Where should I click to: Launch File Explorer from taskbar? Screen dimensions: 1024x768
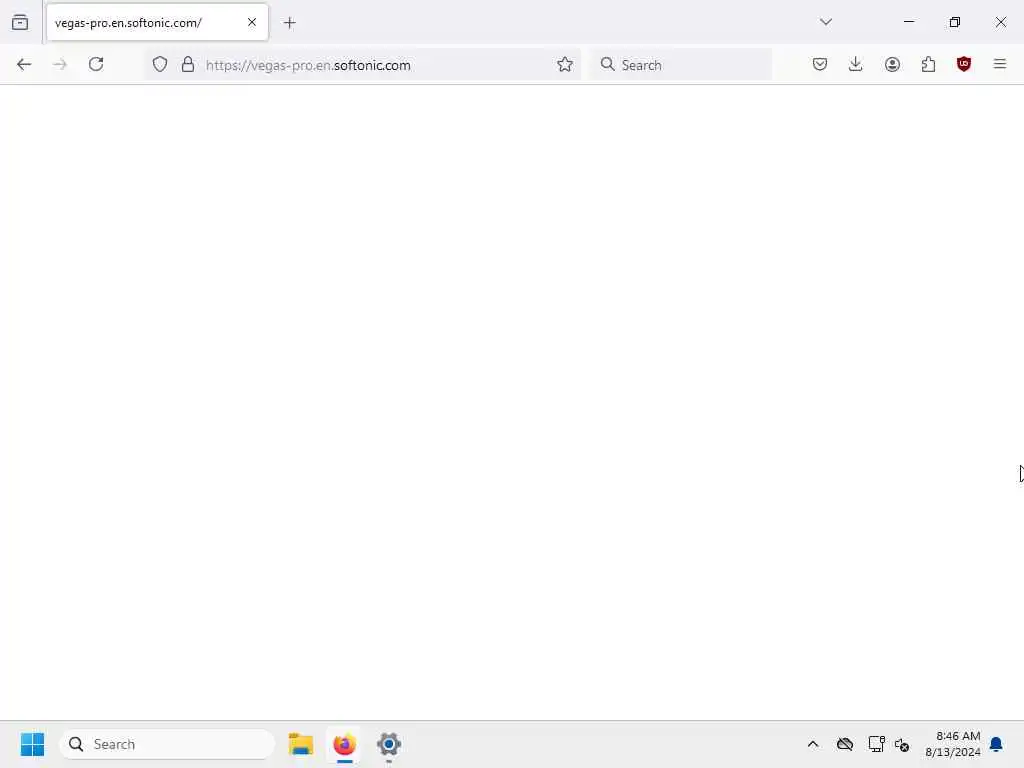[x=301, y=744]
